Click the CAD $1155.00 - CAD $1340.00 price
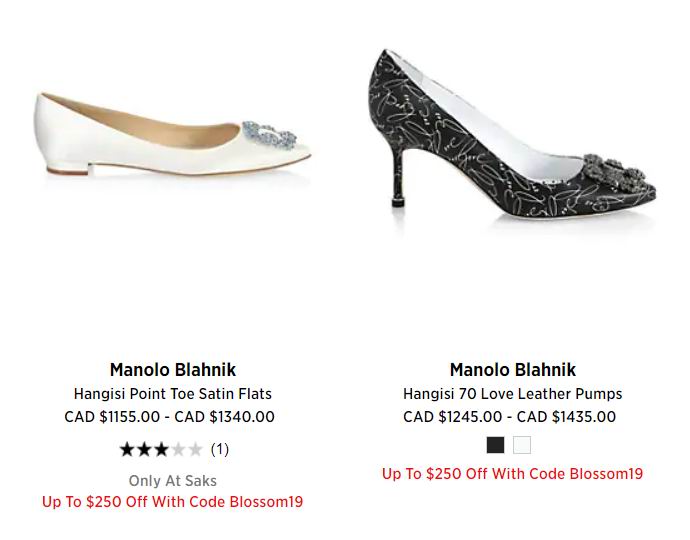 pos(169,416)
